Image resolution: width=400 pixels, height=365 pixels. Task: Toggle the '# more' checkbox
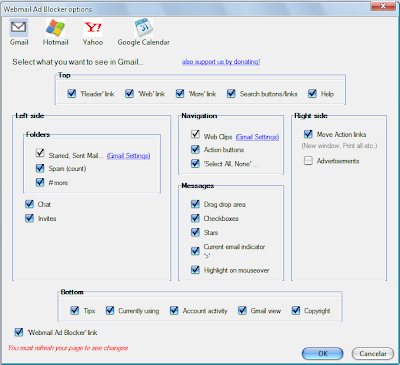(40, 182)
